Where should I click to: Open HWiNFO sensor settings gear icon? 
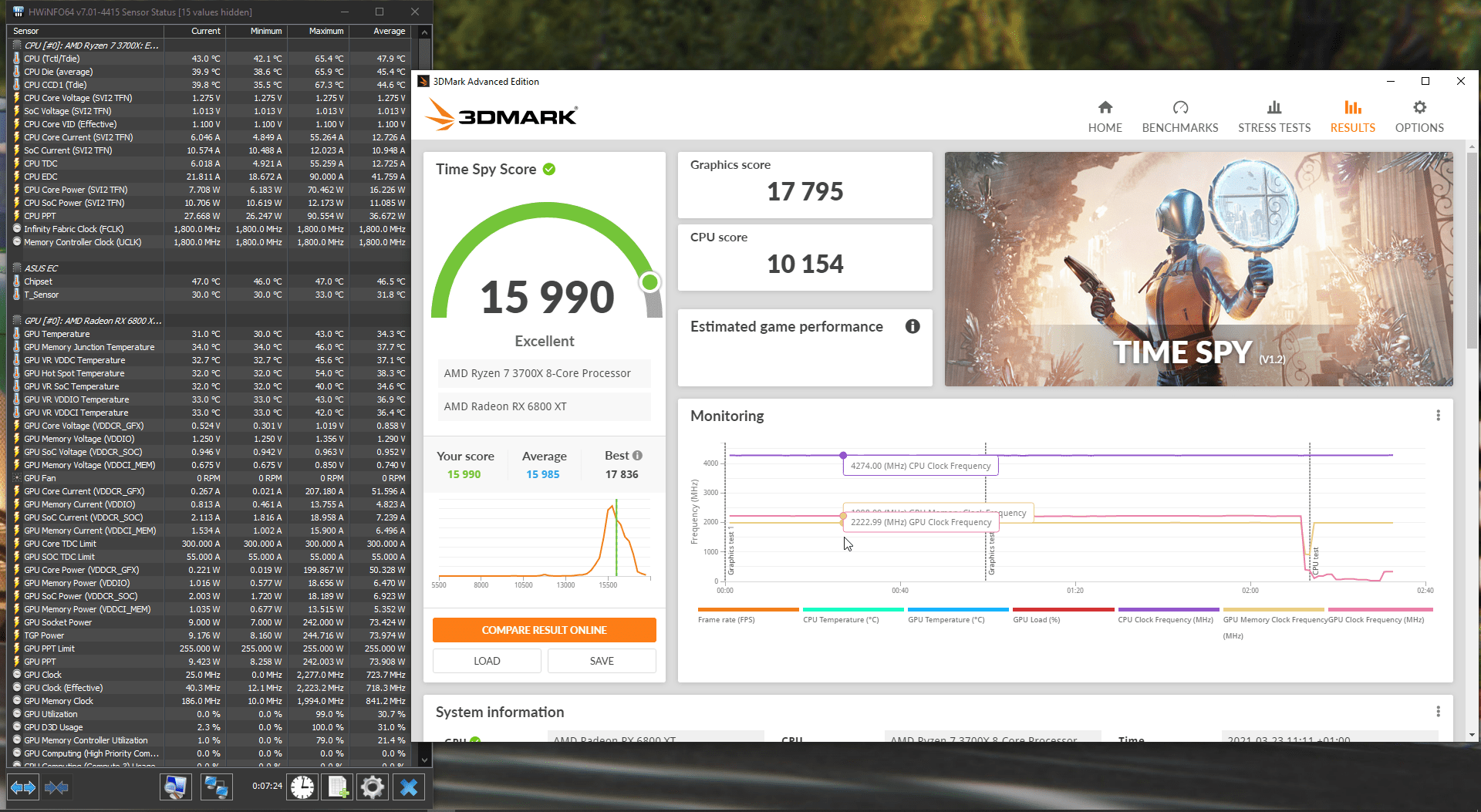[x=373, y=787]
